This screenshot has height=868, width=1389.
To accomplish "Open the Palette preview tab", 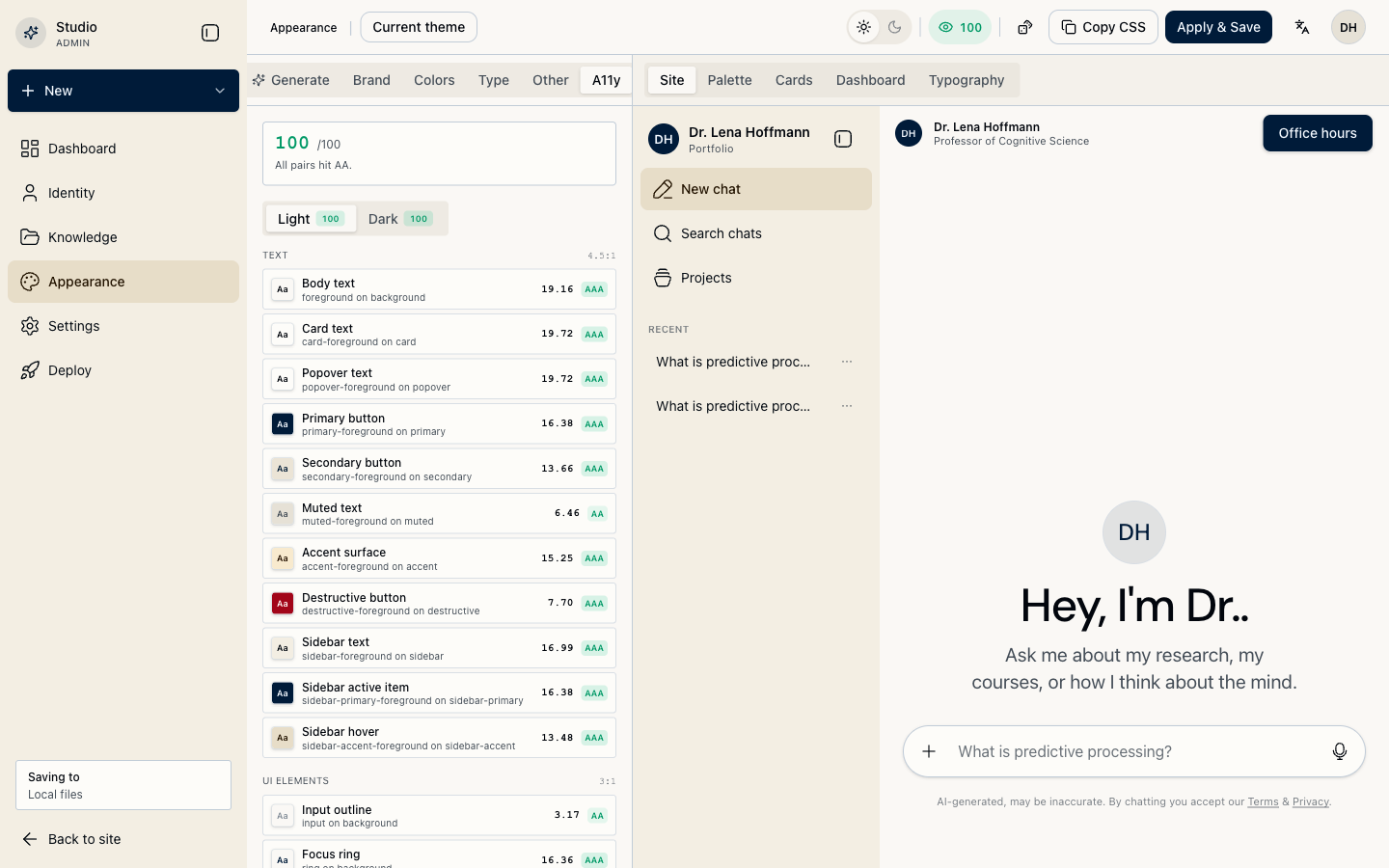I will point(729,80).
